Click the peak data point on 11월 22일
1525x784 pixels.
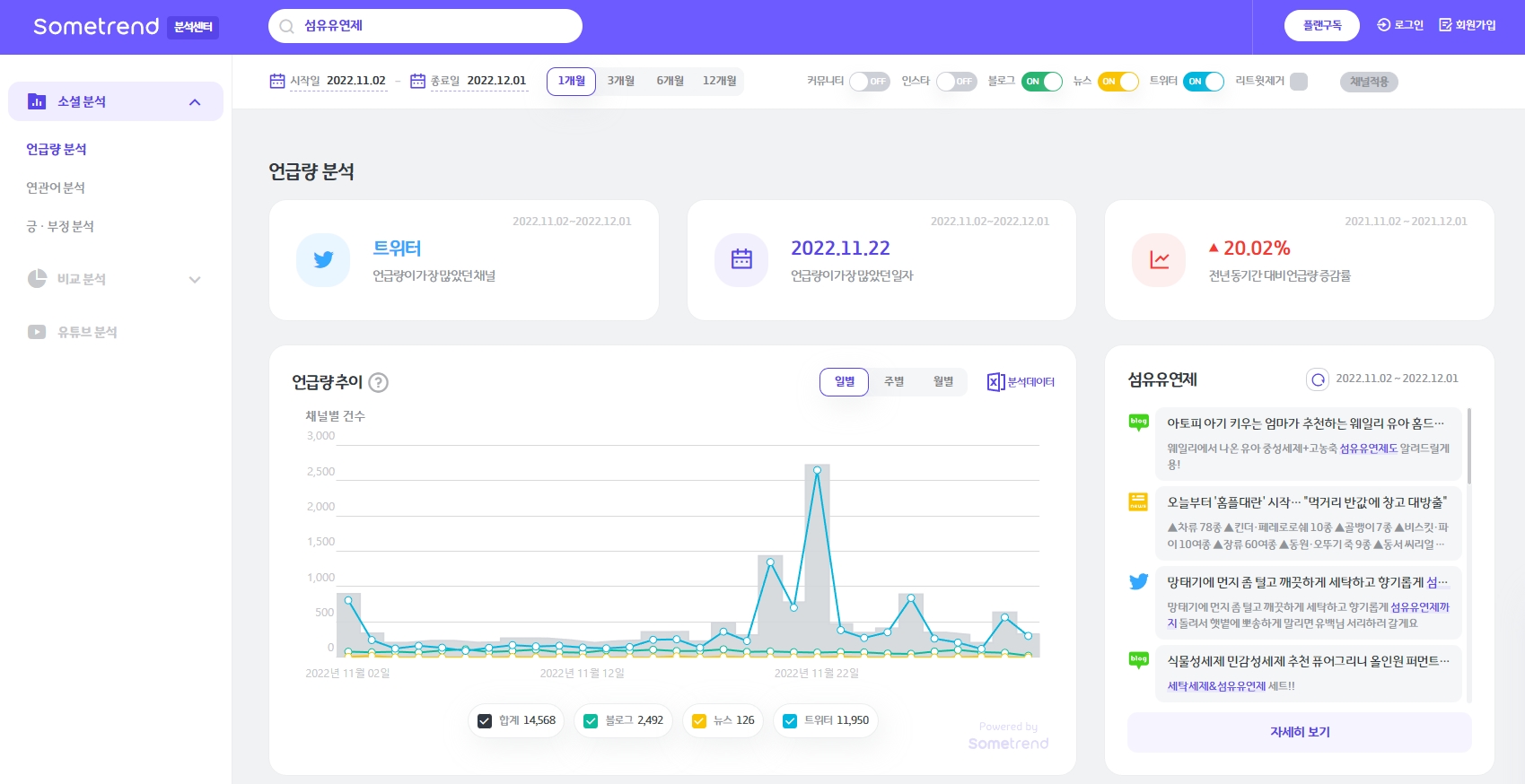click(x=817, y=469)
